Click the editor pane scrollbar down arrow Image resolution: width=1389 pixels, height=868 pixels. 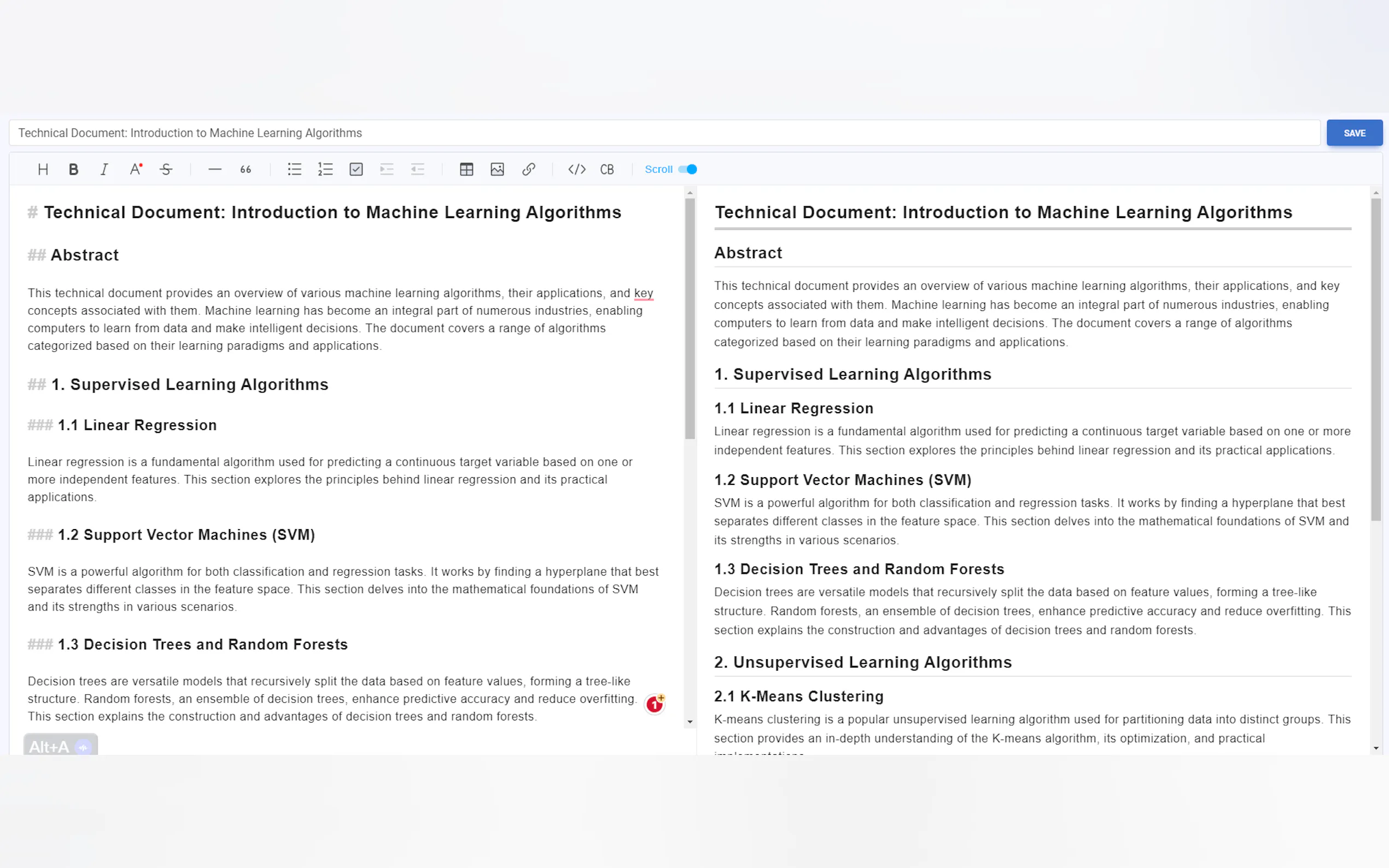point(690,722)
